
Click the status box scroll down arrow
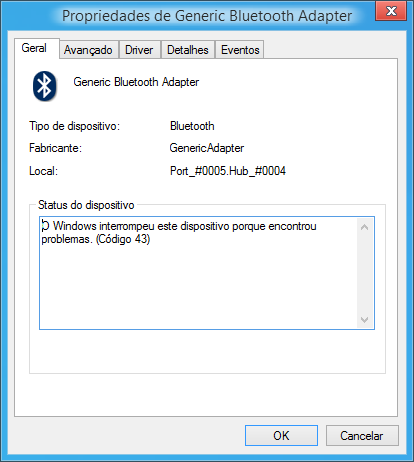click(364, 320)
